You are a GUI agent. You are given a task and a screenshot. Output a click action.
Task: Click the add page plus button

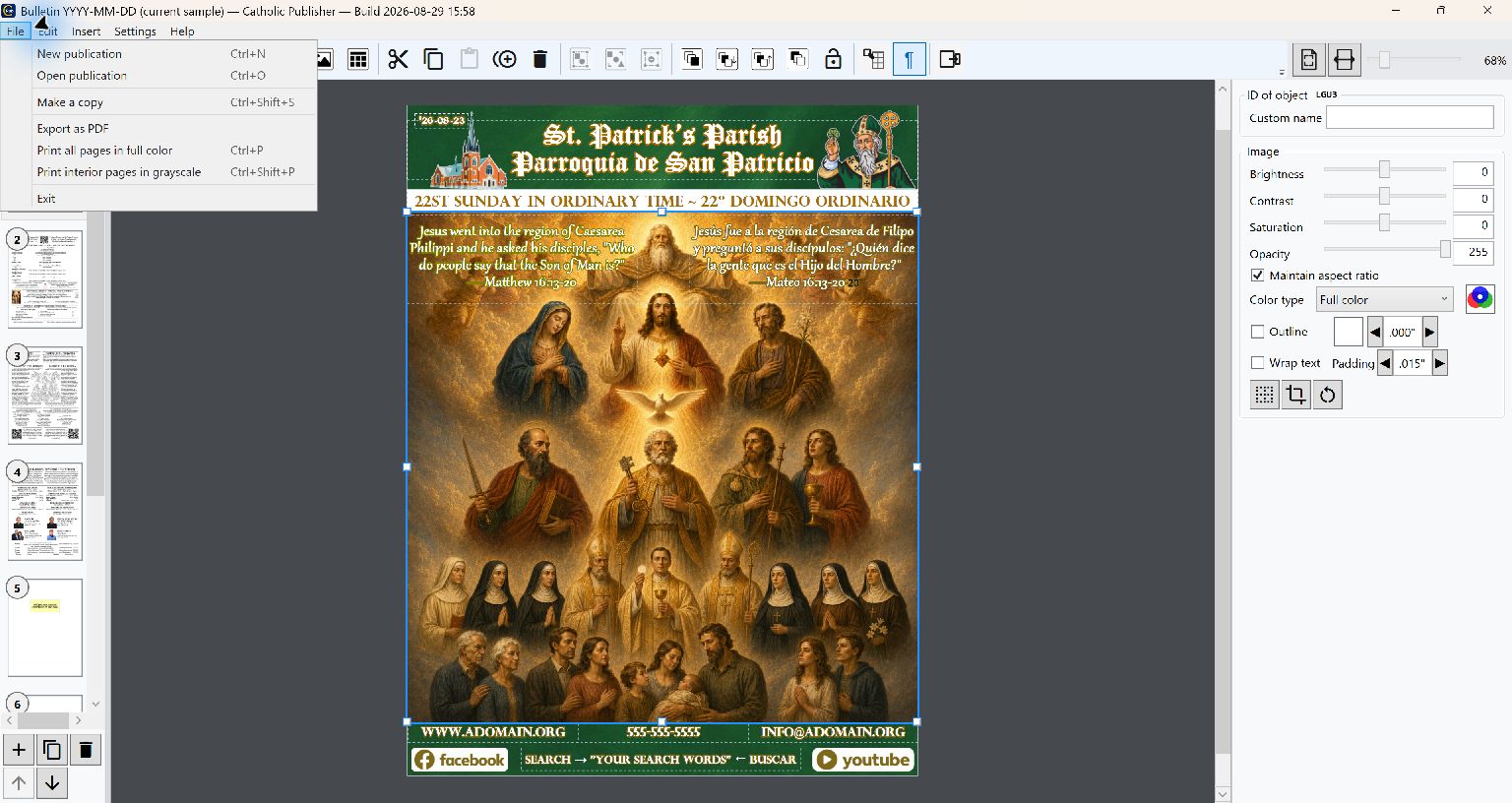click(19, 750)
